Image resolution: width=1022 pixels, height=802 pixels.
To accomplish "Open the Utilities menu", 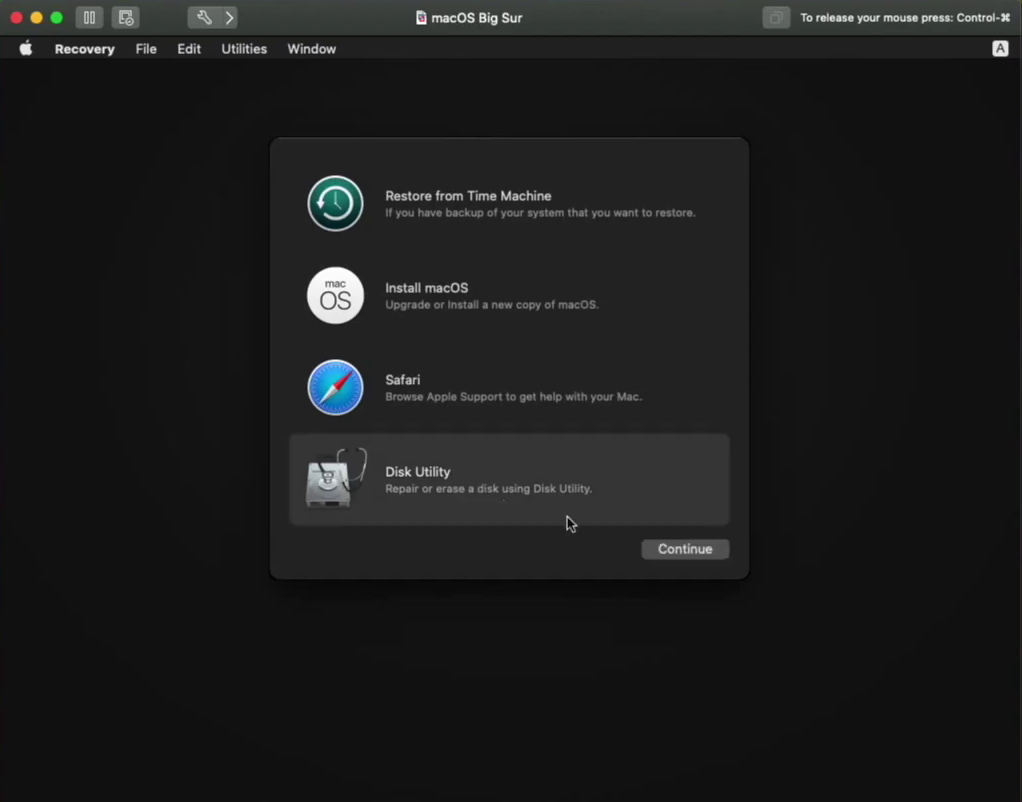I will point(244,49).
